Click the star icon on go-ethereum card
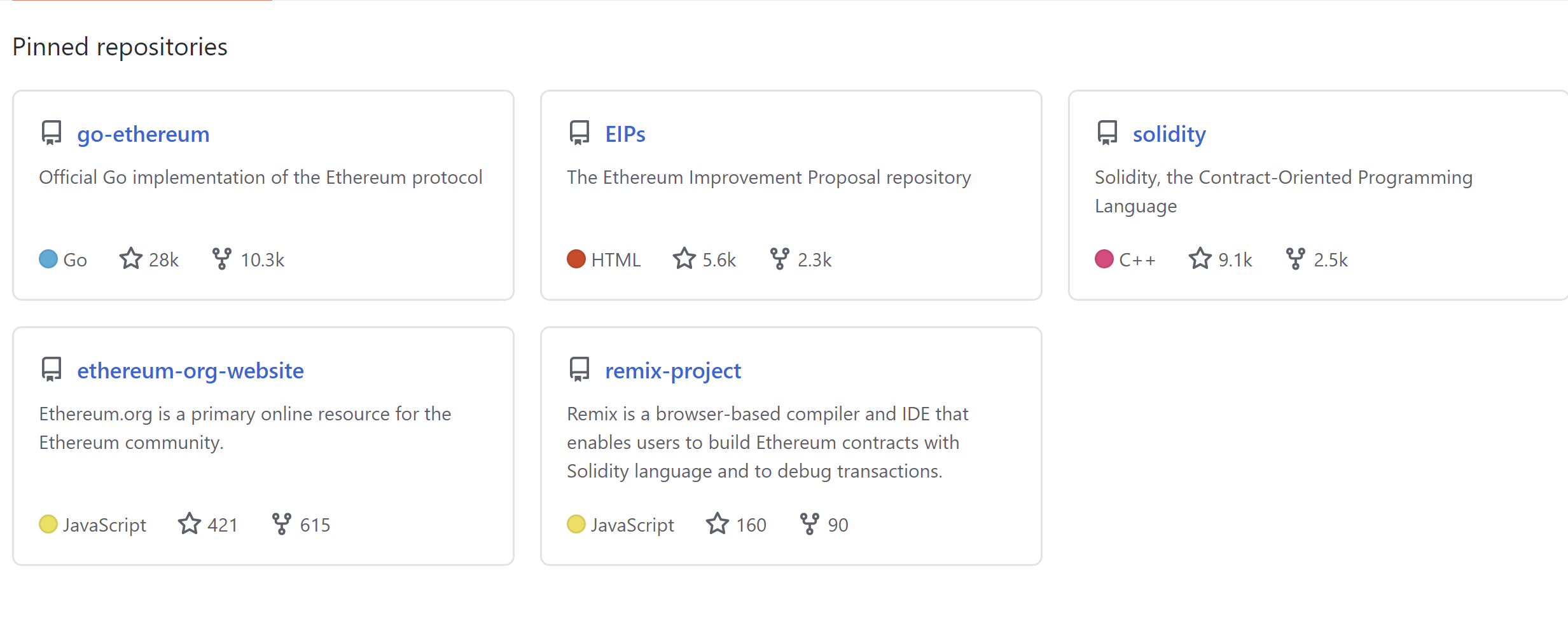 [x=130, y=259]
